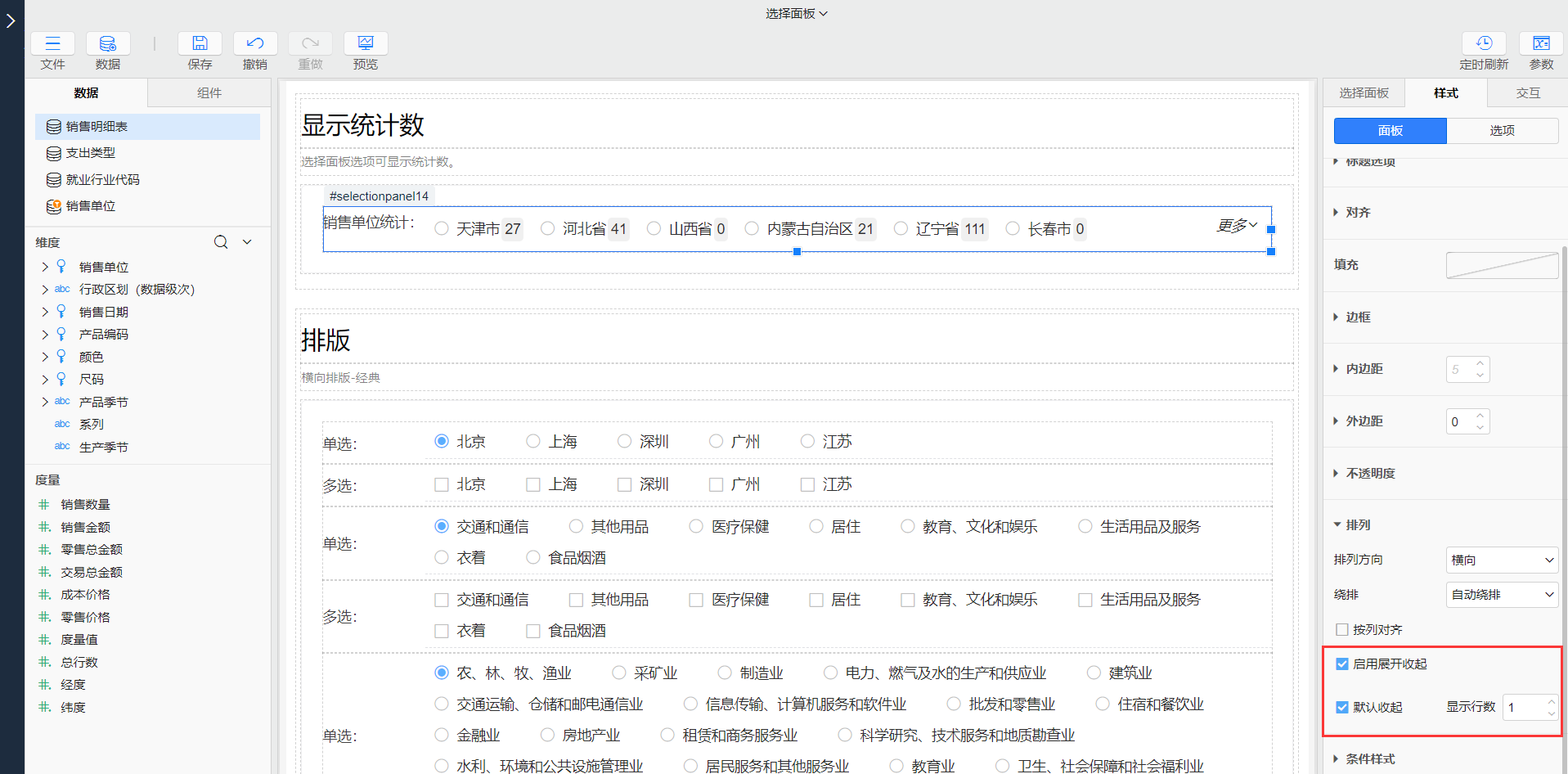Switch to the 组件 tab
The height and width of the screenshot is (774, 1568).
(209, 93)
